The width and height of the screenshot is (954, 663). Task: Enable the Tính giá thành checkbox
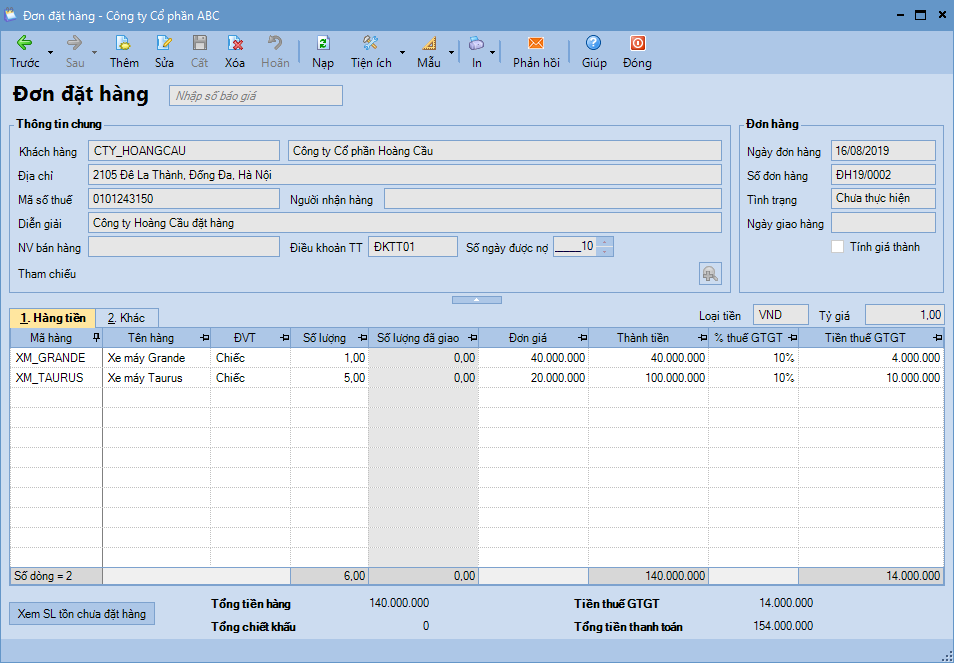point(838,247)
